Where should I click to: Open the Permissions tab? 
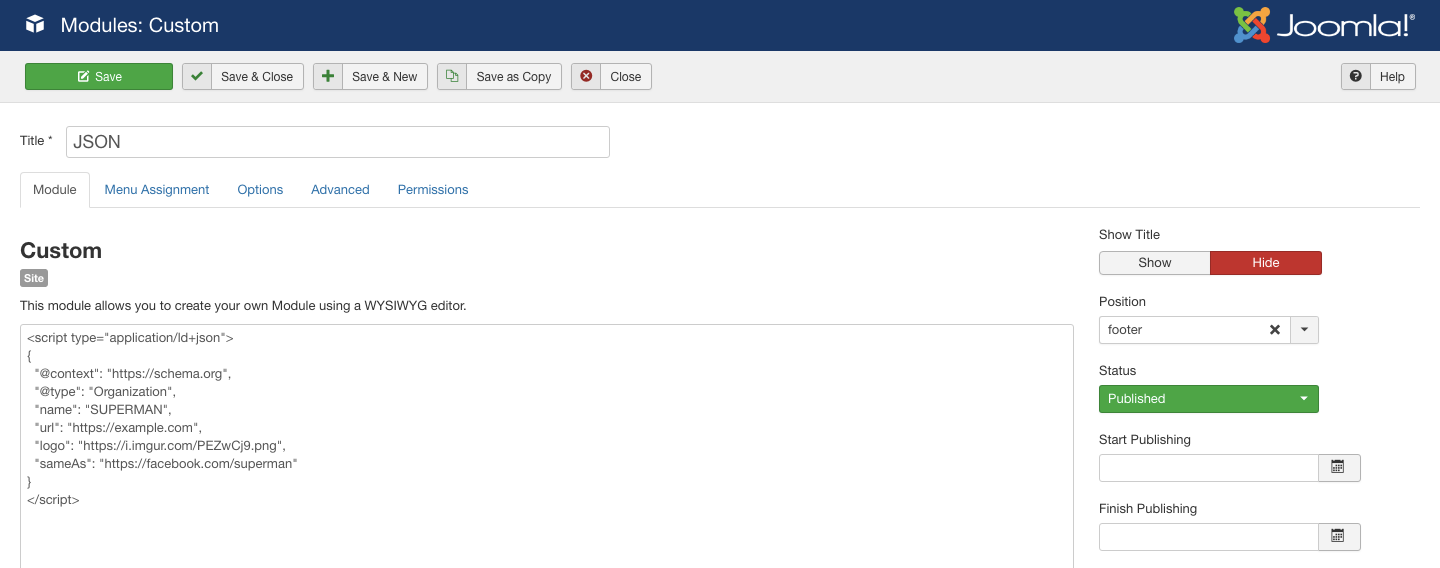(x=433, y=190)
